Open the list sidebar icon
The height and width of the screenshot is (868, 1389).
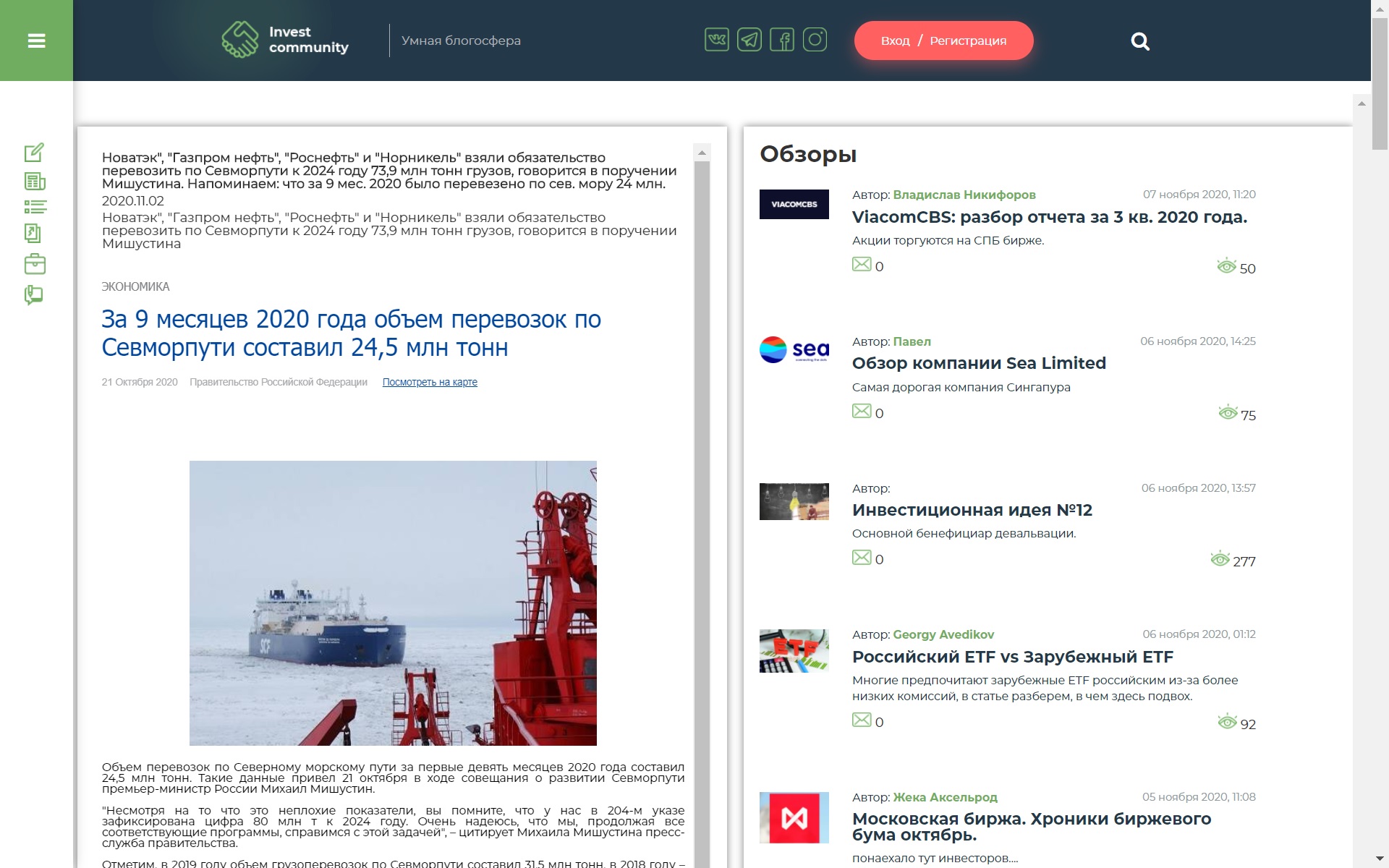35,207
